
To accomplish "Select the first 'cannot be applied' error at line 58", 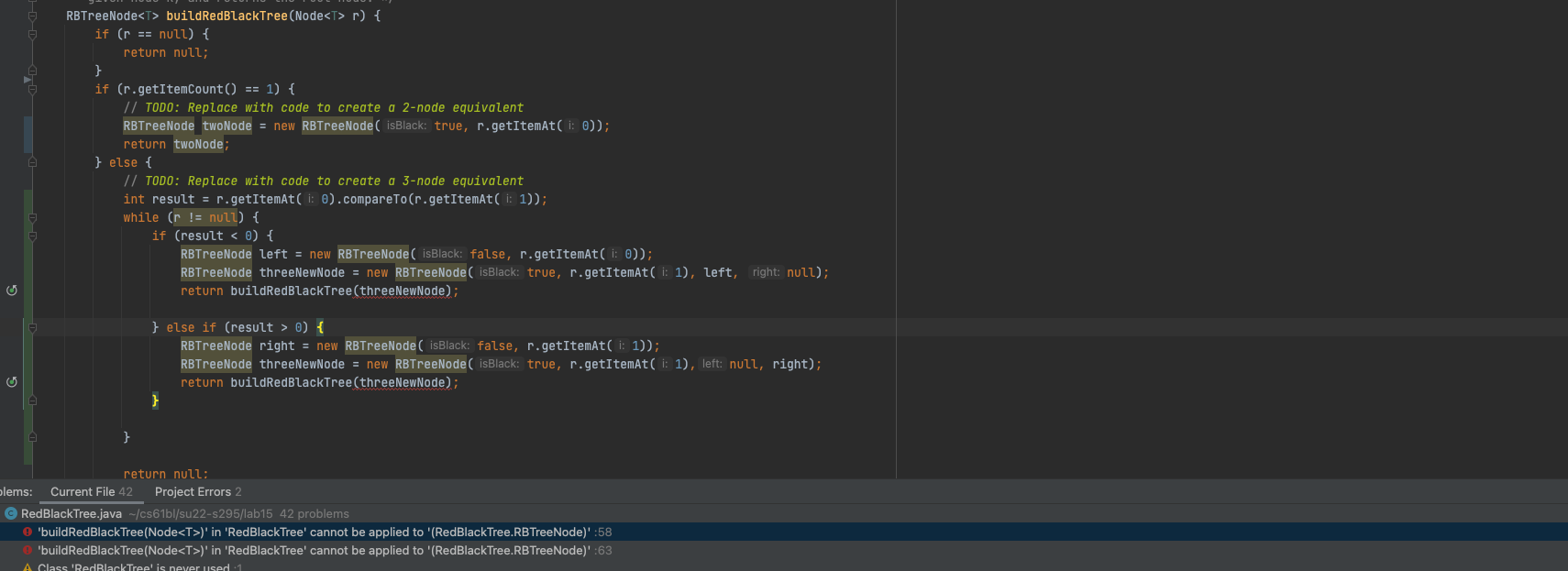I will (x=314, y=533).
